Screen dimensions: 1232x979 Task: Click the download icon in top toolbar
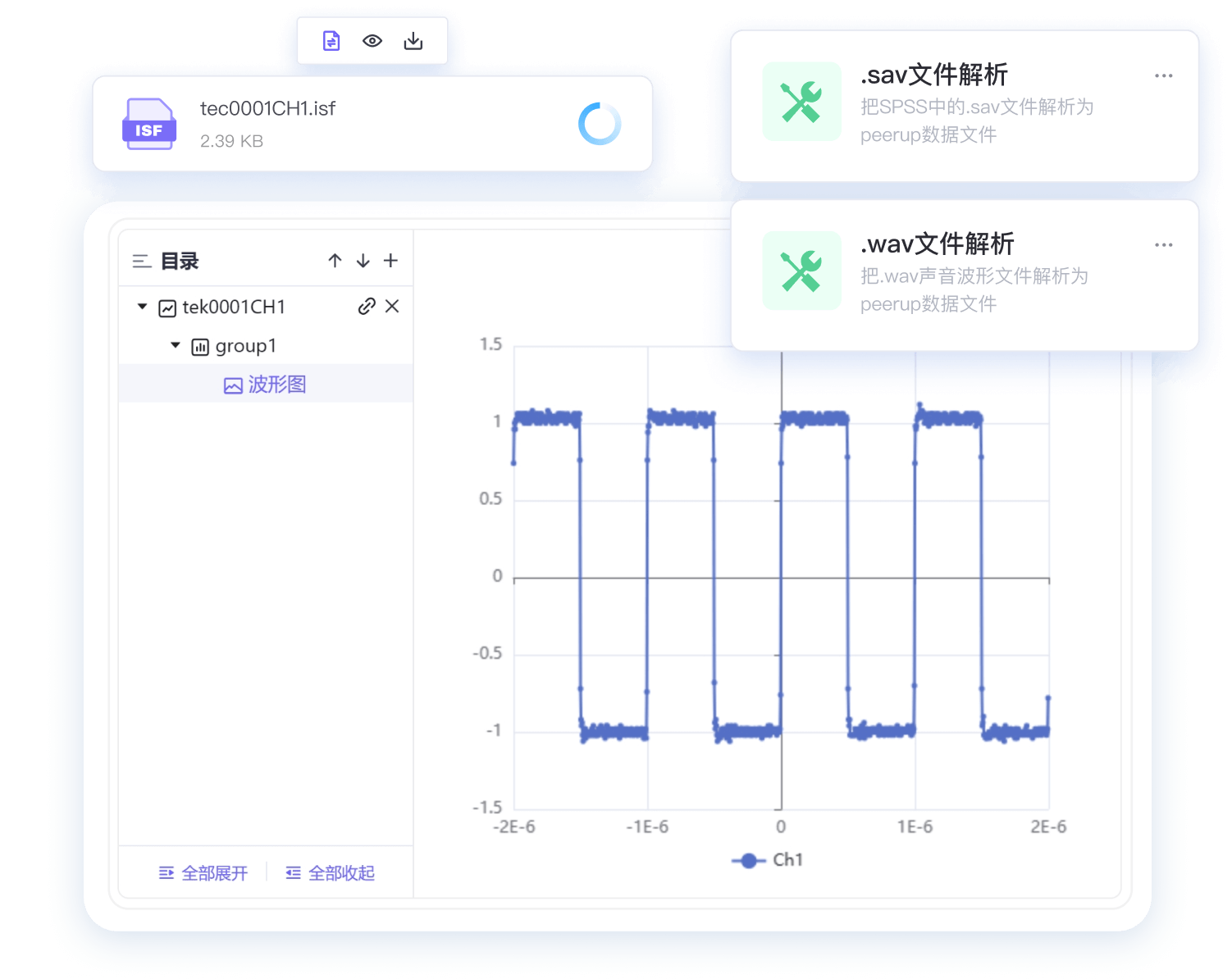(413, 40)
